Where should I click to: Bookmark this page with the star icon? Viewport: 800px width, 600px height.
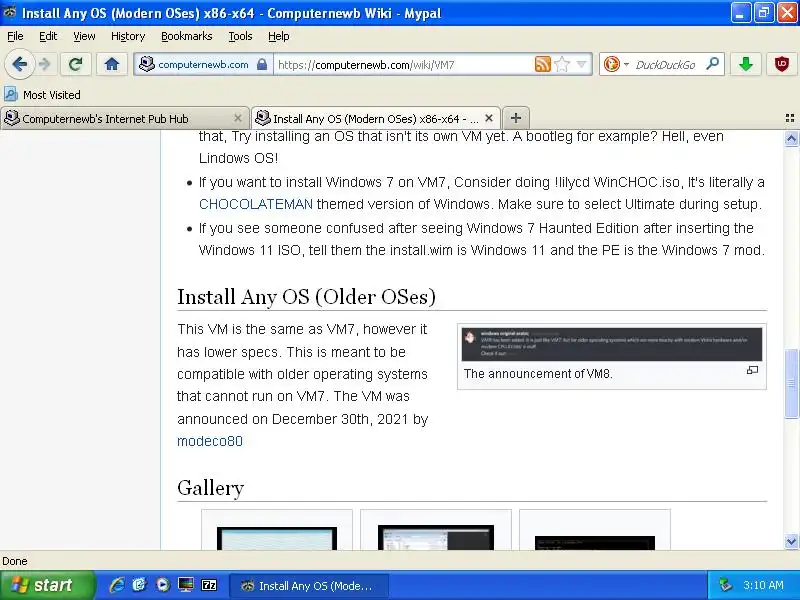(562, 64)
